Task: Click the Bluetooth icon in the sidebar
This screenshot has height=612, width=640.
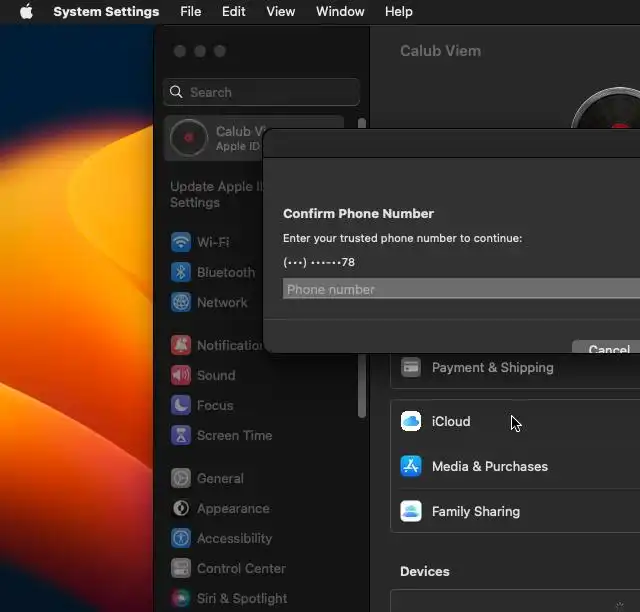Action: pyautogui.click(x=181, y=272)
